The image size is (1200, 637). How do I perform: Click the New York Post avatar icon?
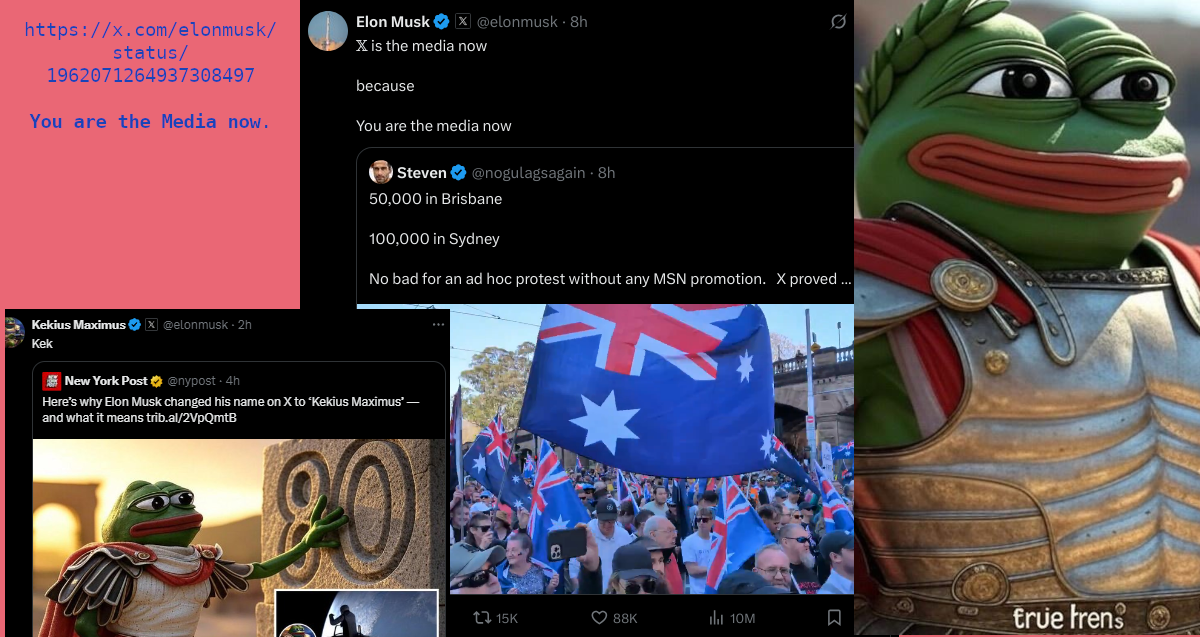(51, 381)
